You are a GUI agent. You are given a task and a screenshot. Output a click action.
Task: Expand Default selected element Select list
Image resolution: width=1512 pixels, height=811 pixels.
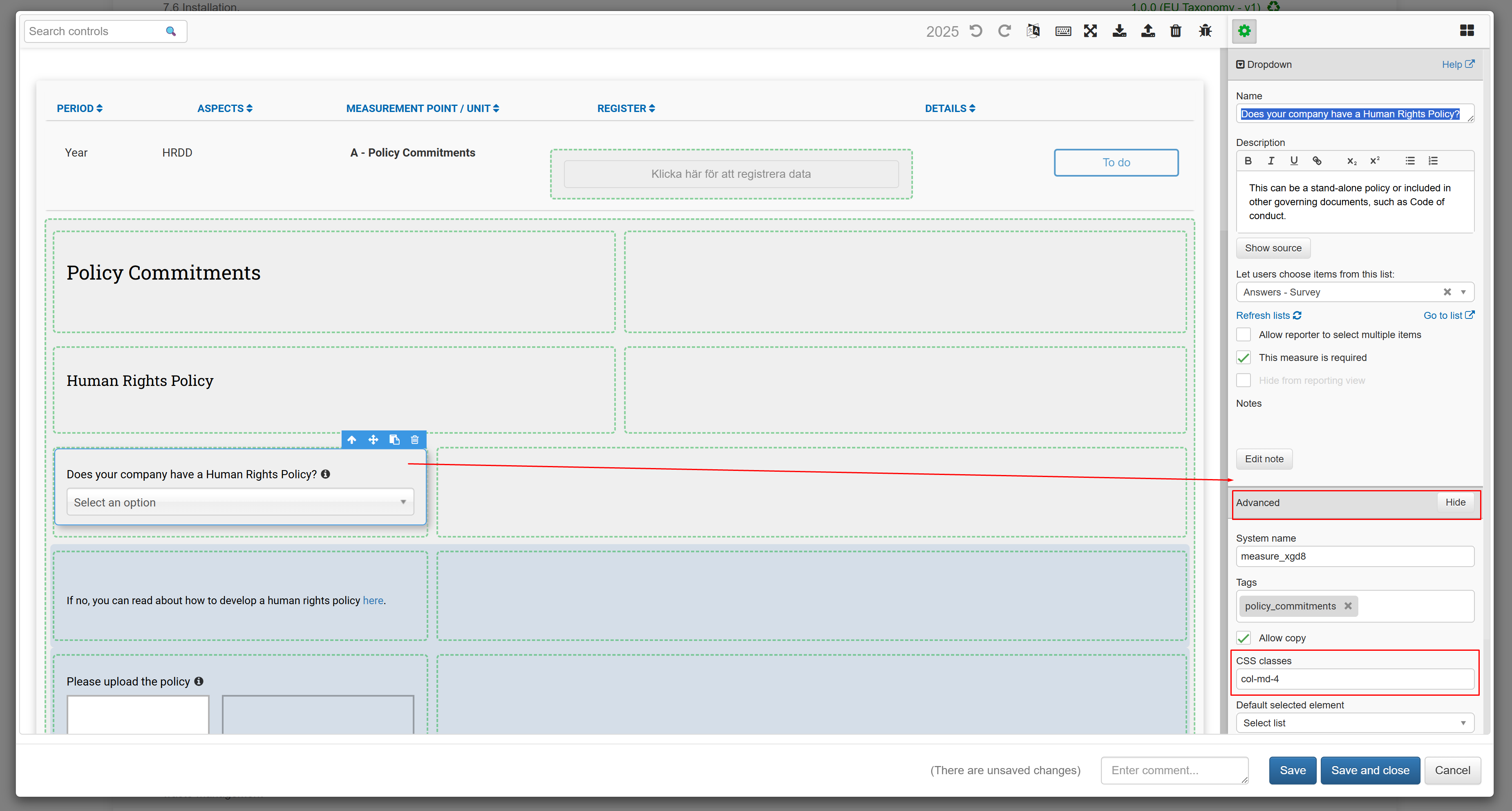[1354, 723]
